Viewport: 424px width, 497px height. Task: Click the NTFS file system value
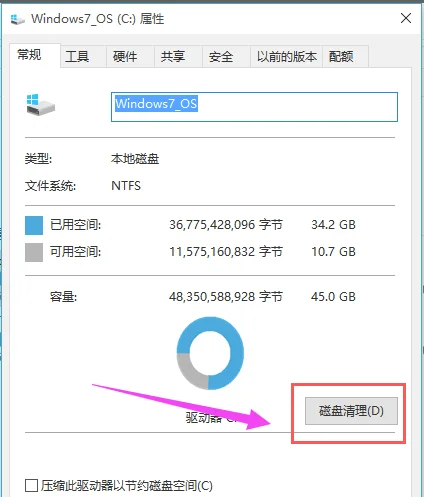pos(126,186)
